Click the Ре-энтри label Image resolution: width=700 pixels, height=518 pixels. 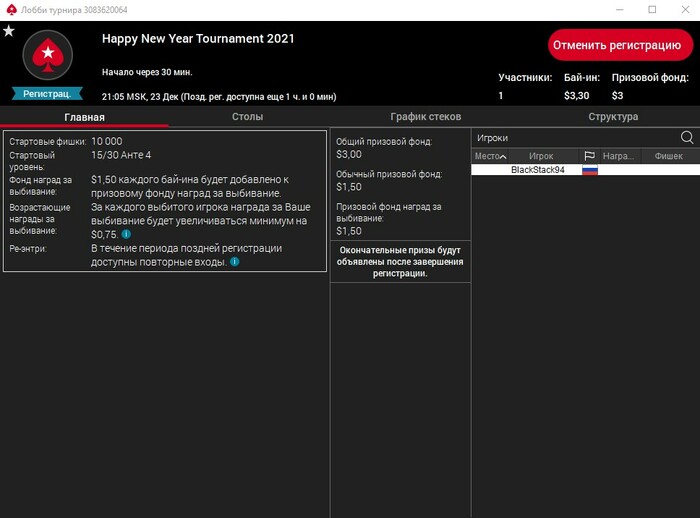(28, 249)
